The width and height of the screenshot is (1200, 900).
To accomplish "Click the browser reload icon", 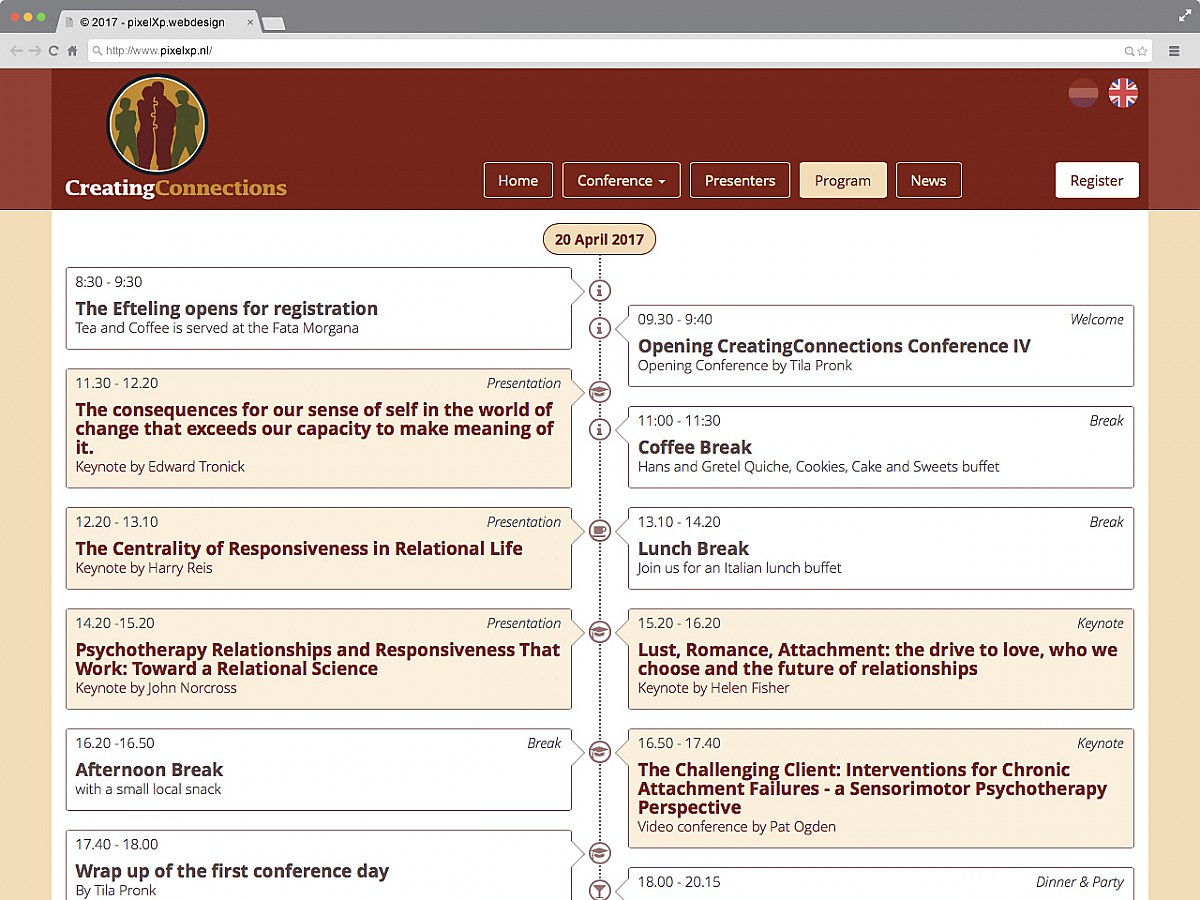I will 54,51.
